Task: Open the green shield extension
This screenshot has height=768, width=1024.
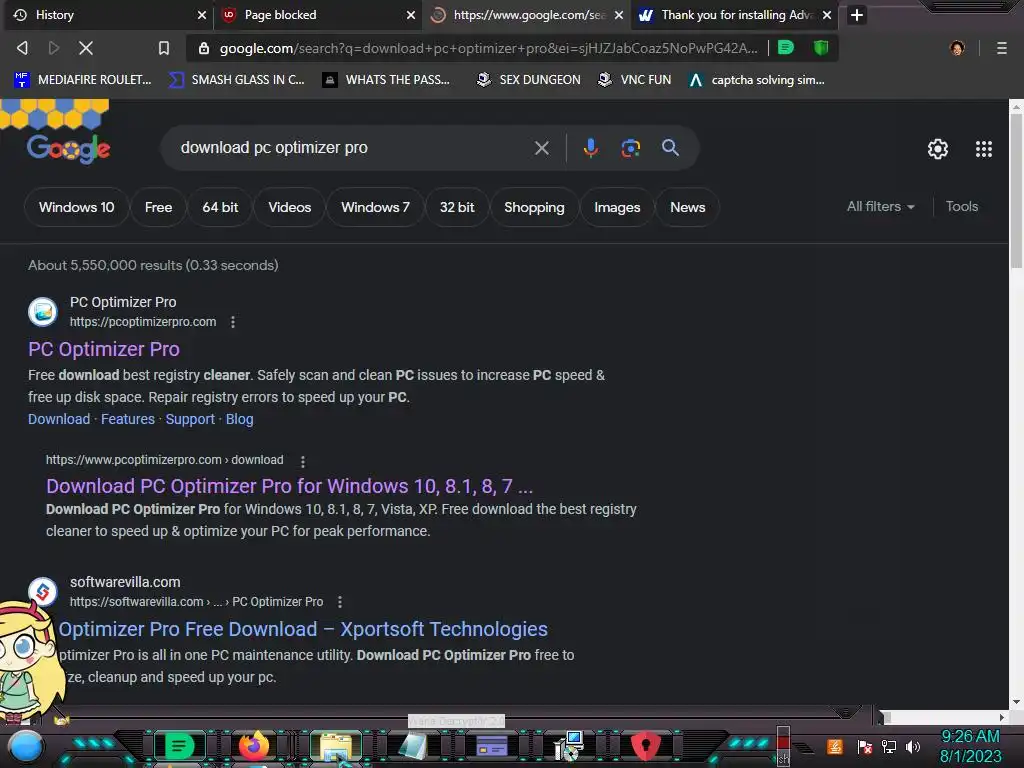Action: [821, 47]
